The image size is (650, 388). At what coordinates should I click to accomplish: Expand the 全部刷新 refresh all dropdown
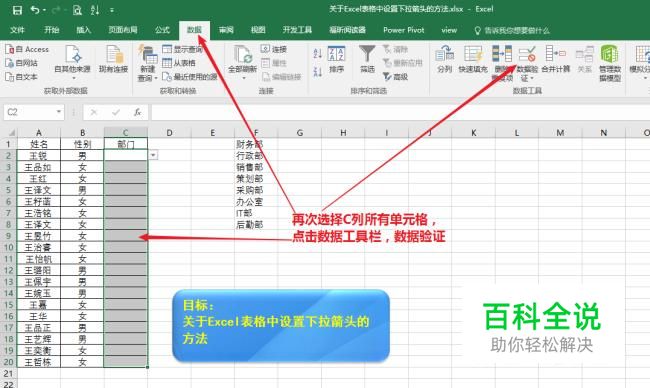(x=243, y=78)
